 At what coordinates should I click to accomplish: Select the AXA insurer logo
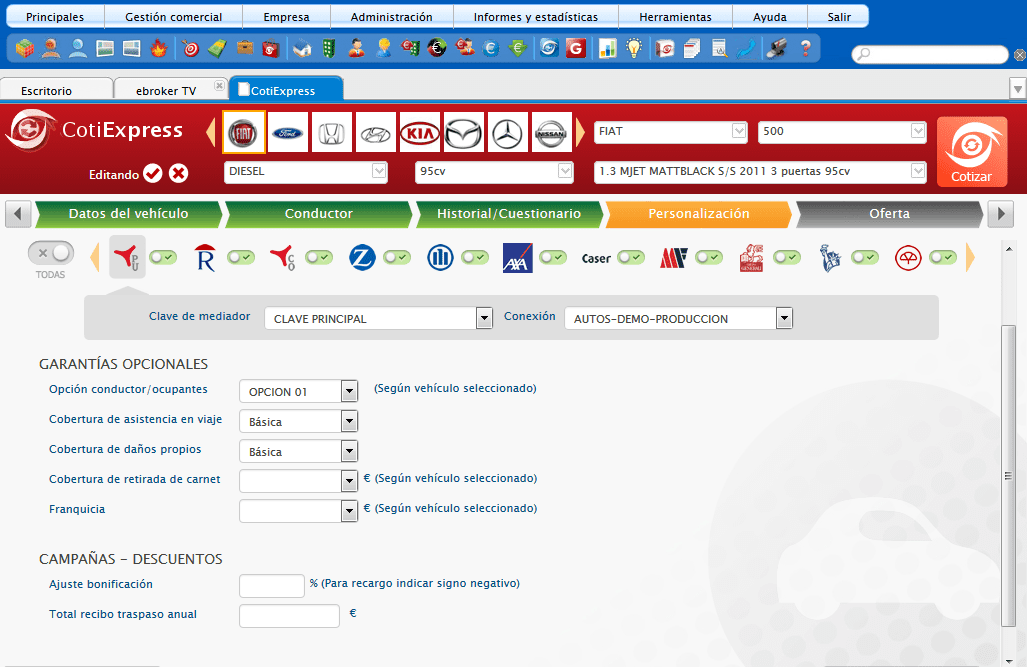(x=517, y=257)
